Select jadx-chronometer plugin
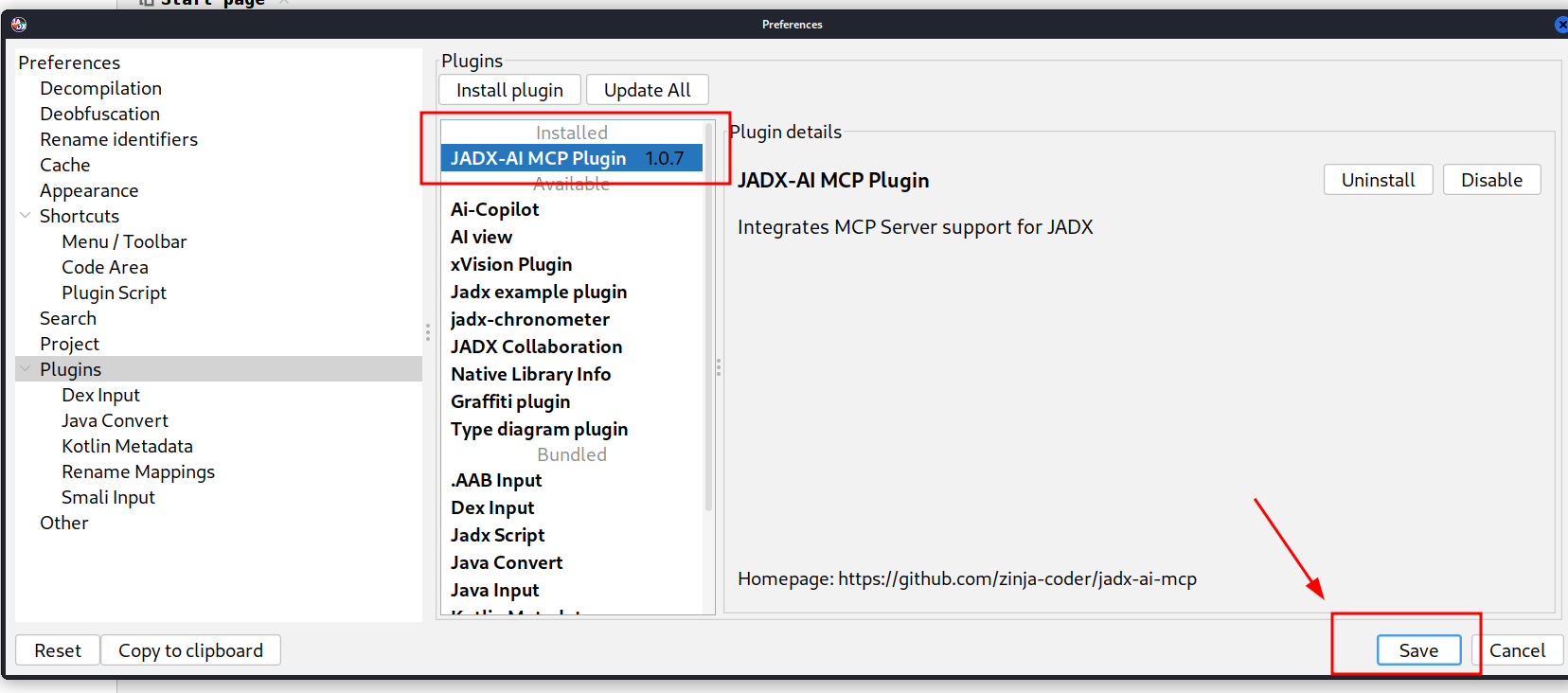Screen dimensions: 1568x693 pos(572,319)
